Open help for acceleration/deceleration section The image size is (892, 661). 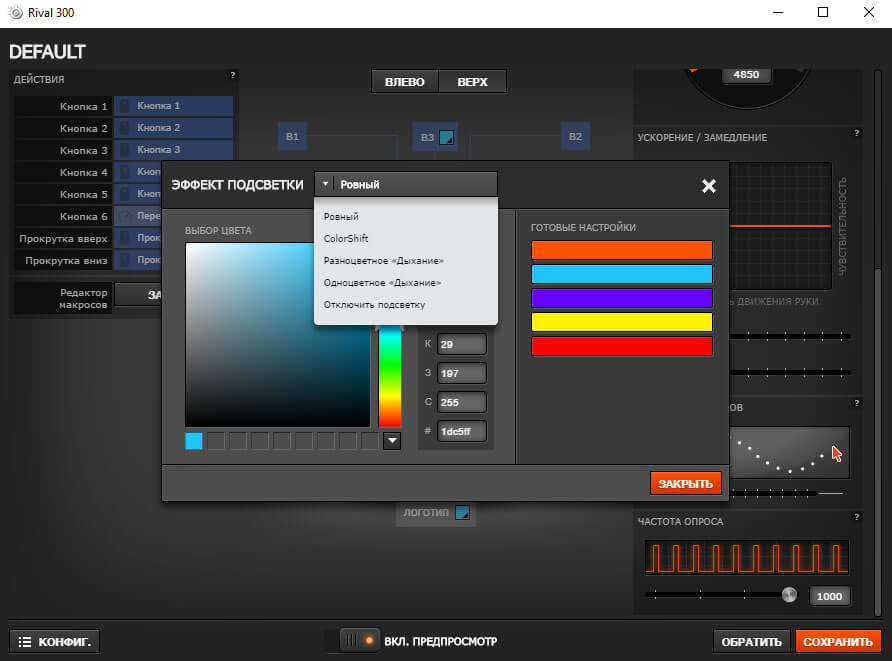pos(856,133)
